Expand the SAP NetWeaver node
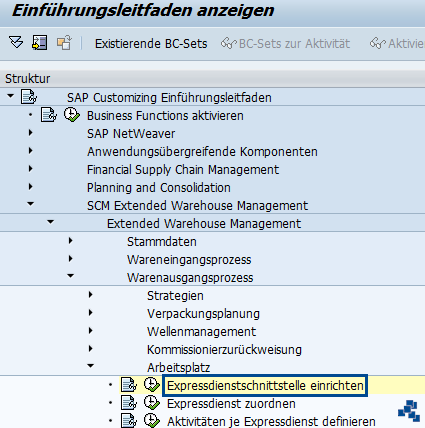 [31, 133]
